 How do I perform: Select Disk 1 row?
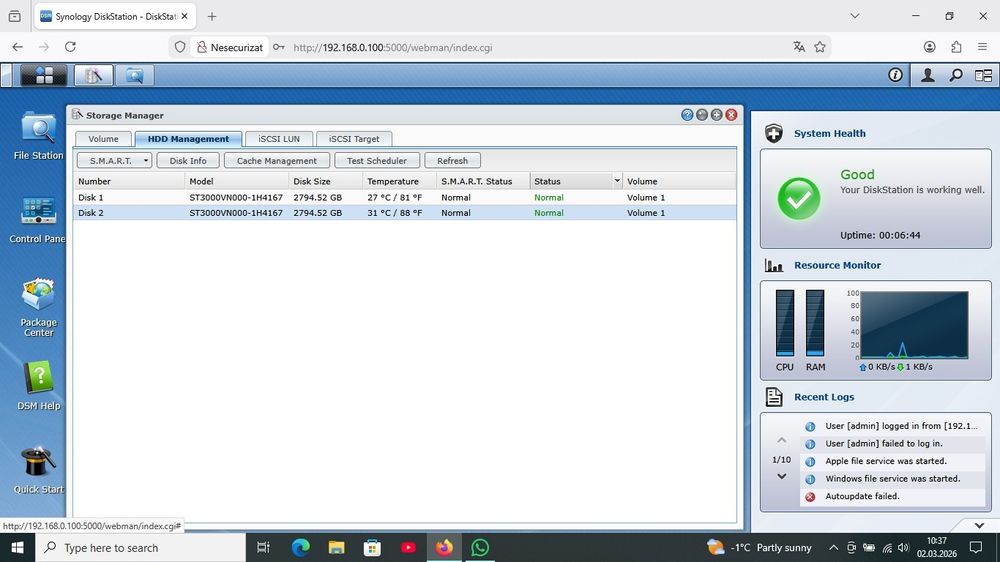(x=404, y=198)
